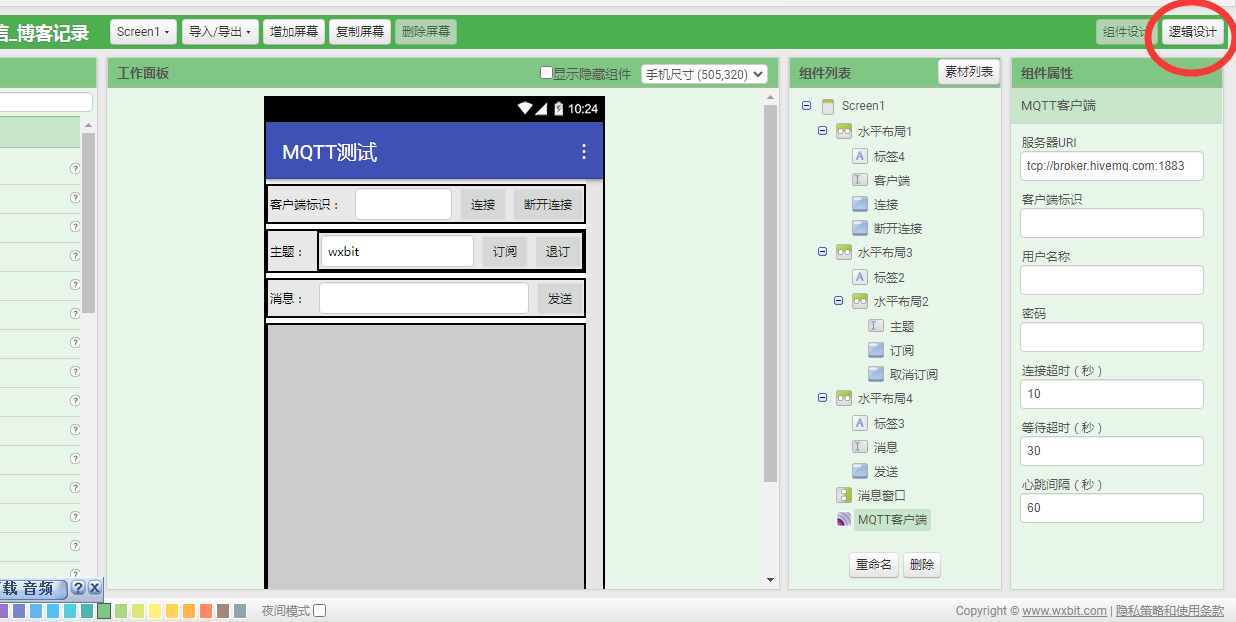Pick the blue-grey theme color swatch

pyautogui.click(x=240, y=611)
